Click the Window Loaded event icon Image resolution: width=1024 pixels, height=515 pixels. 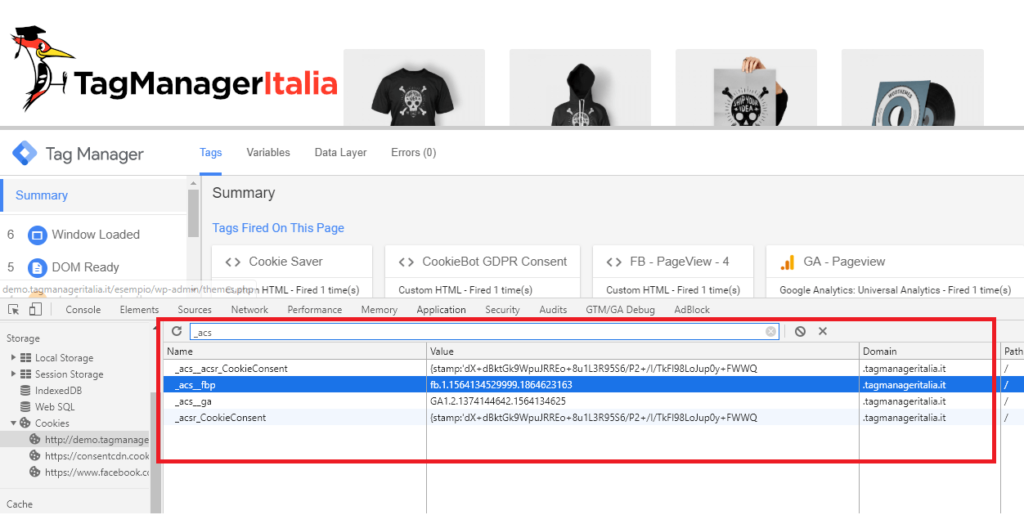pyautogui.click(x=37, y=235)
